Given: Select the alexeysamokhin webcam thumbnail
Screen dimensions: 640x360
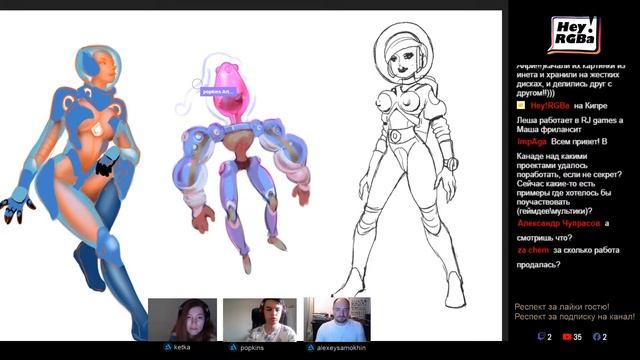Looking at the screenshot, I should tap(337, 319).
